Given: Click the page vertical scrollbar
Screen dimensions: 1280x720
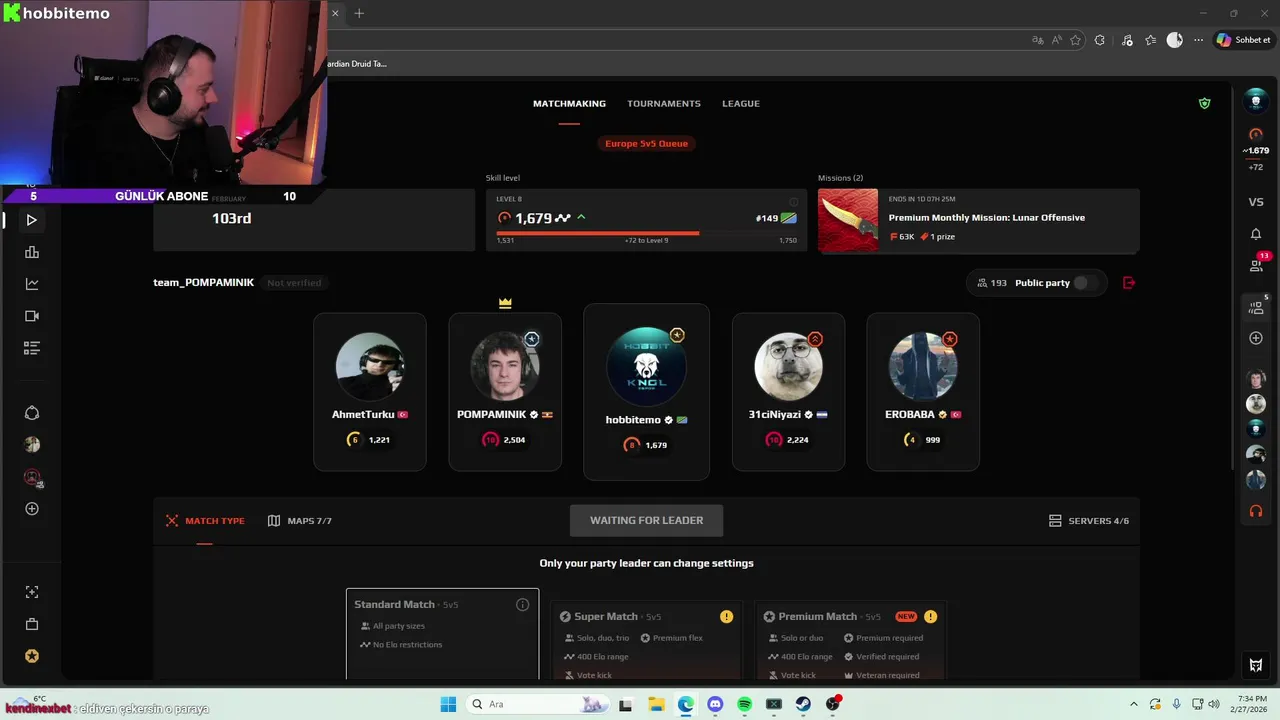Looking at the screenshot, I should click(1234, 275).
